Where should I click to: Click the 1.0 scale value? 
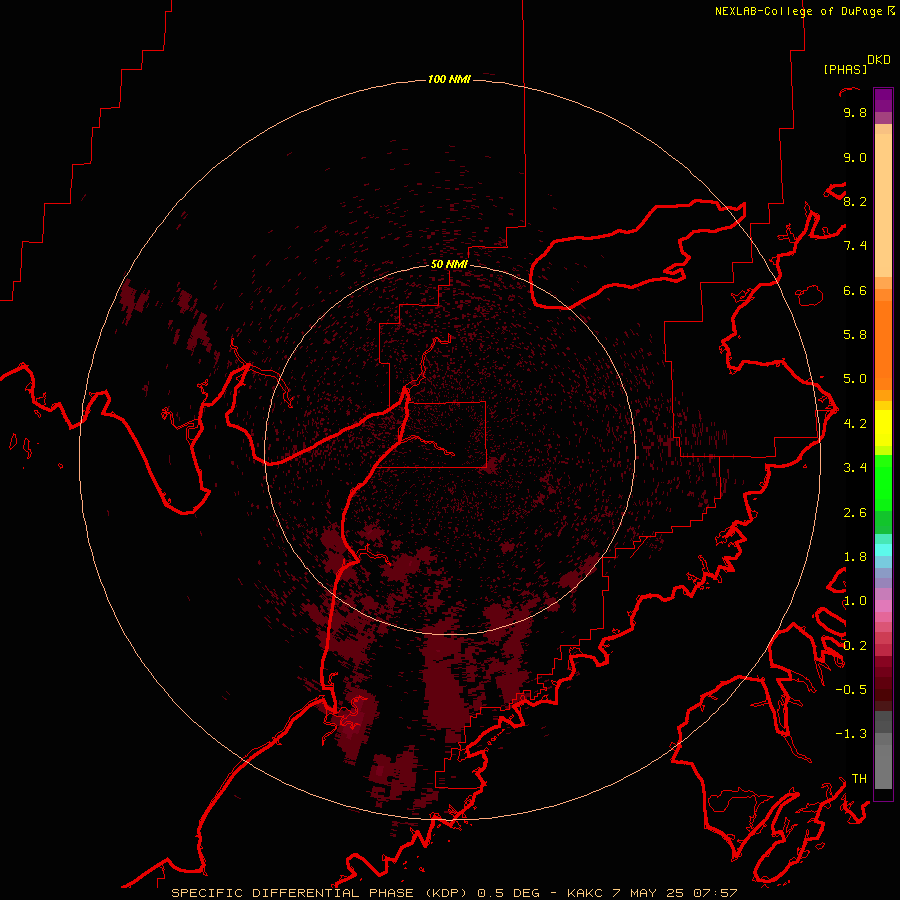(855, 601)
